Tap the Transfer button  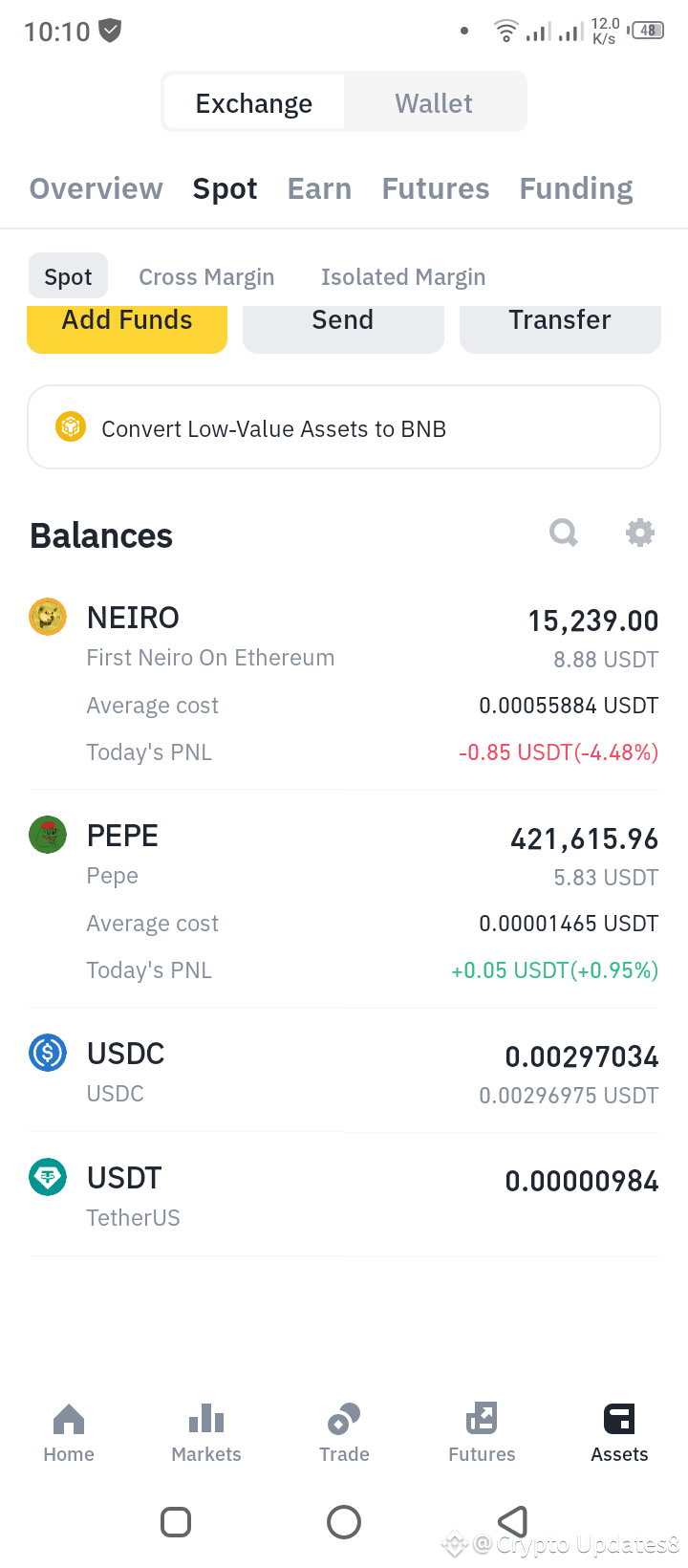point(560,328)
